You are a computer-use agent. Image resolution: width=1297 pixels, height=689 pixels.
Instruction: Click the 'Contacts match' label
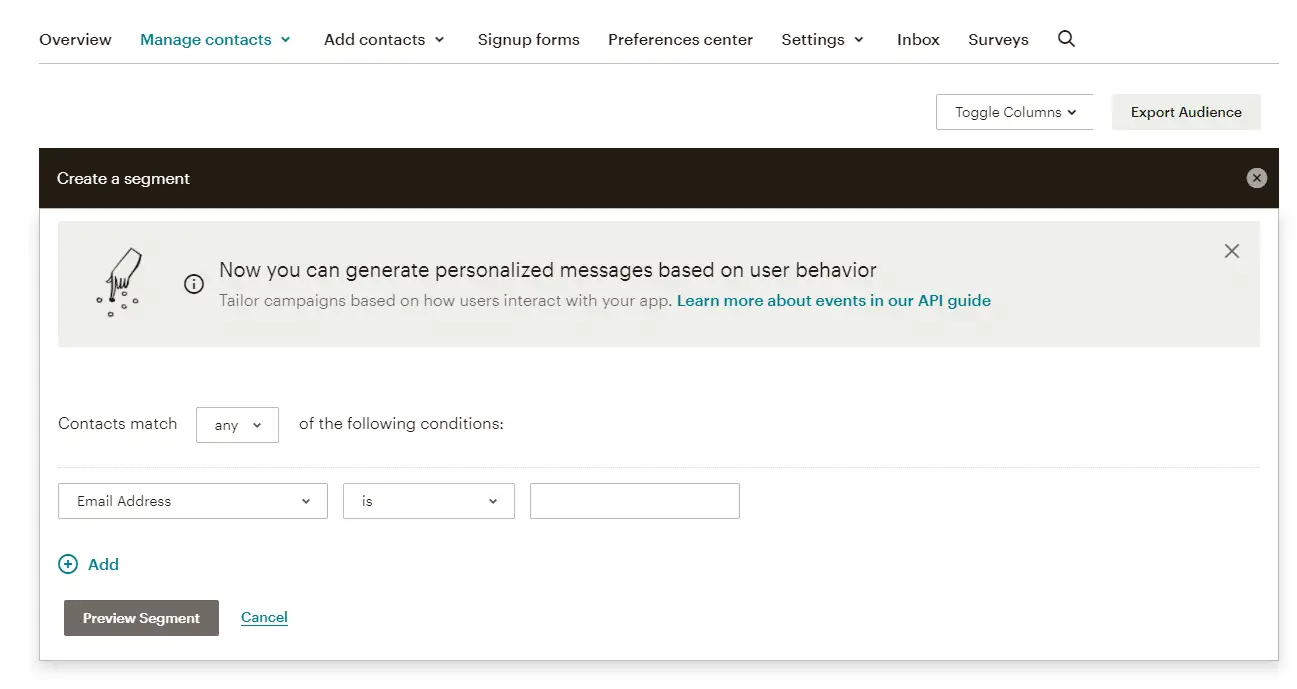click(x=118, y=423)
